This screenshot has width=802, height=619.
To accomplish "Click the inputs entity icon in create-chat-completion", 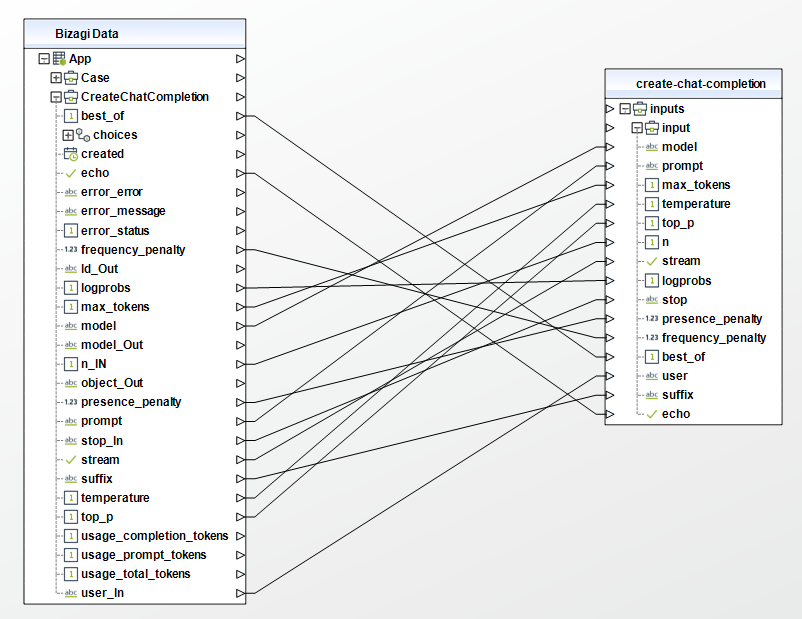I will [640, 109].
